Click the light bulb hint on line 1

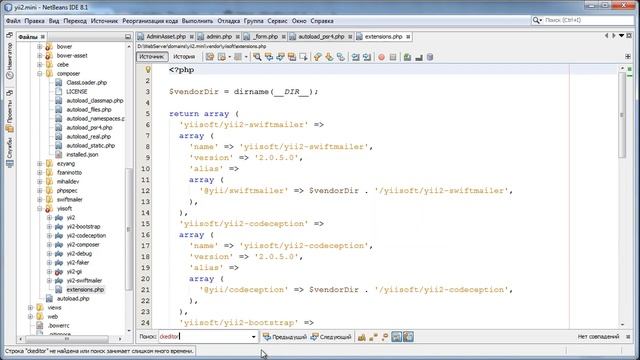pyautogui.click(x=148, y=70)
